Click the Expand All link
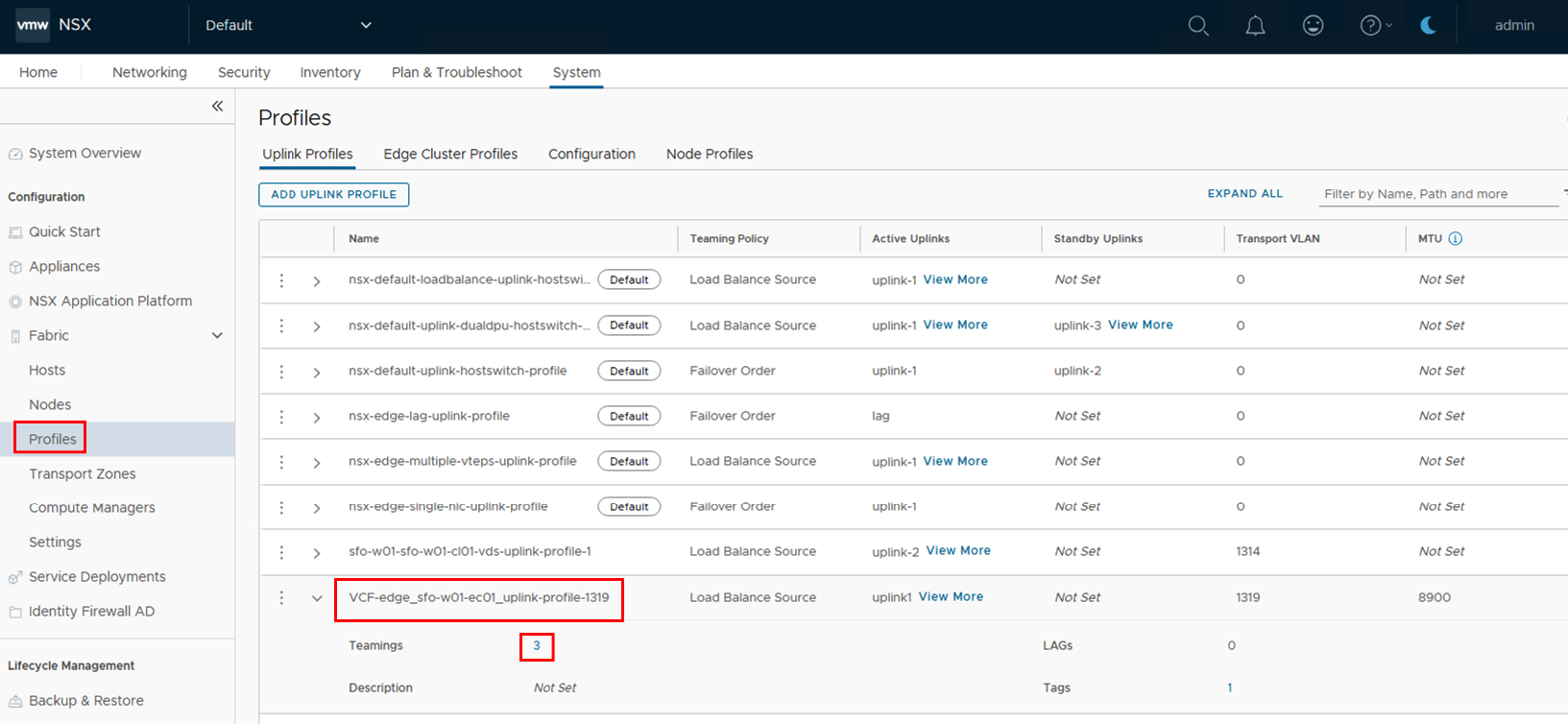1568x724 pixels. click(1244, 194)
